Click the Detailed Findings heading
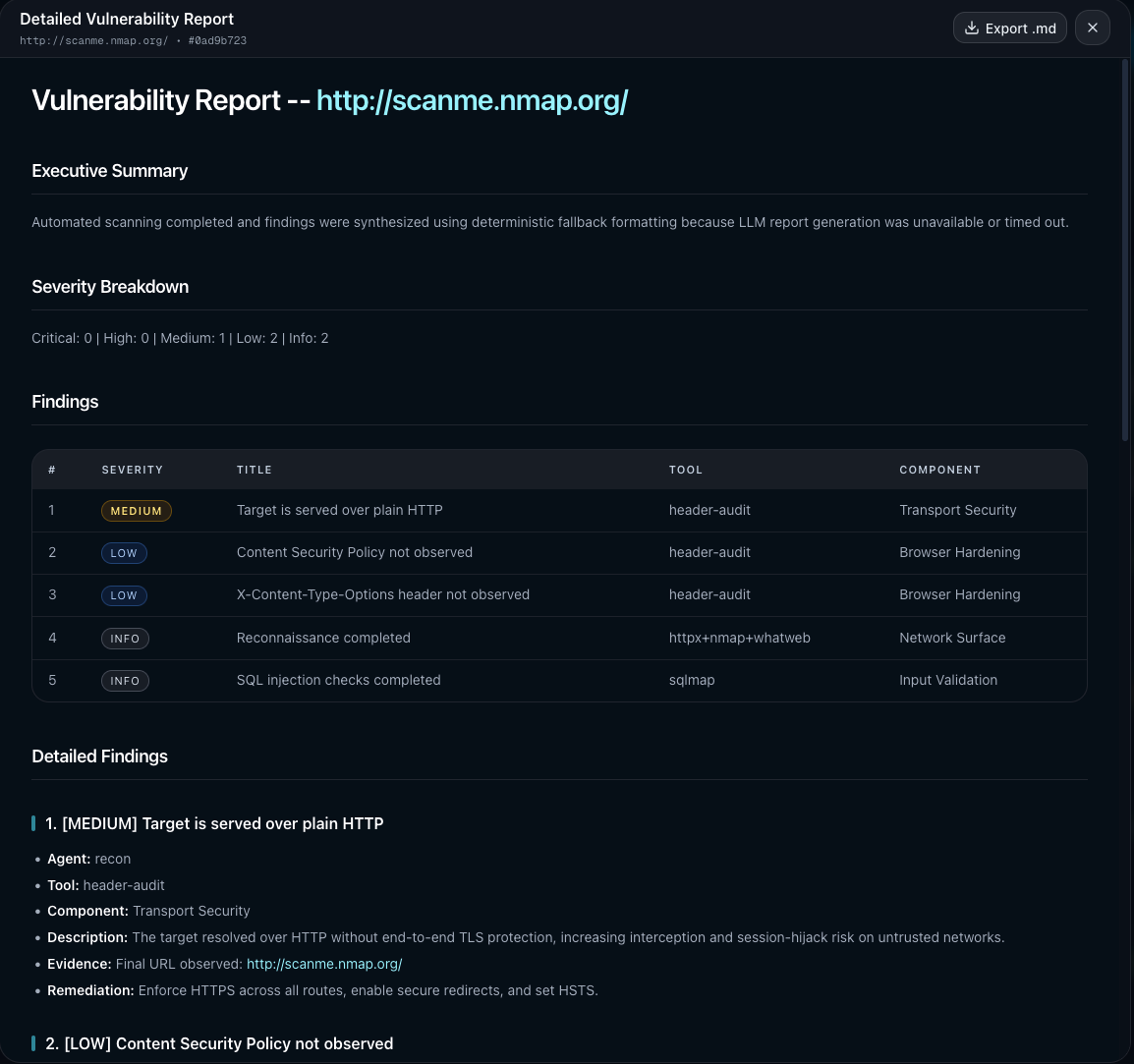Screen dimensions: 1134x1064 pos(100,756)
